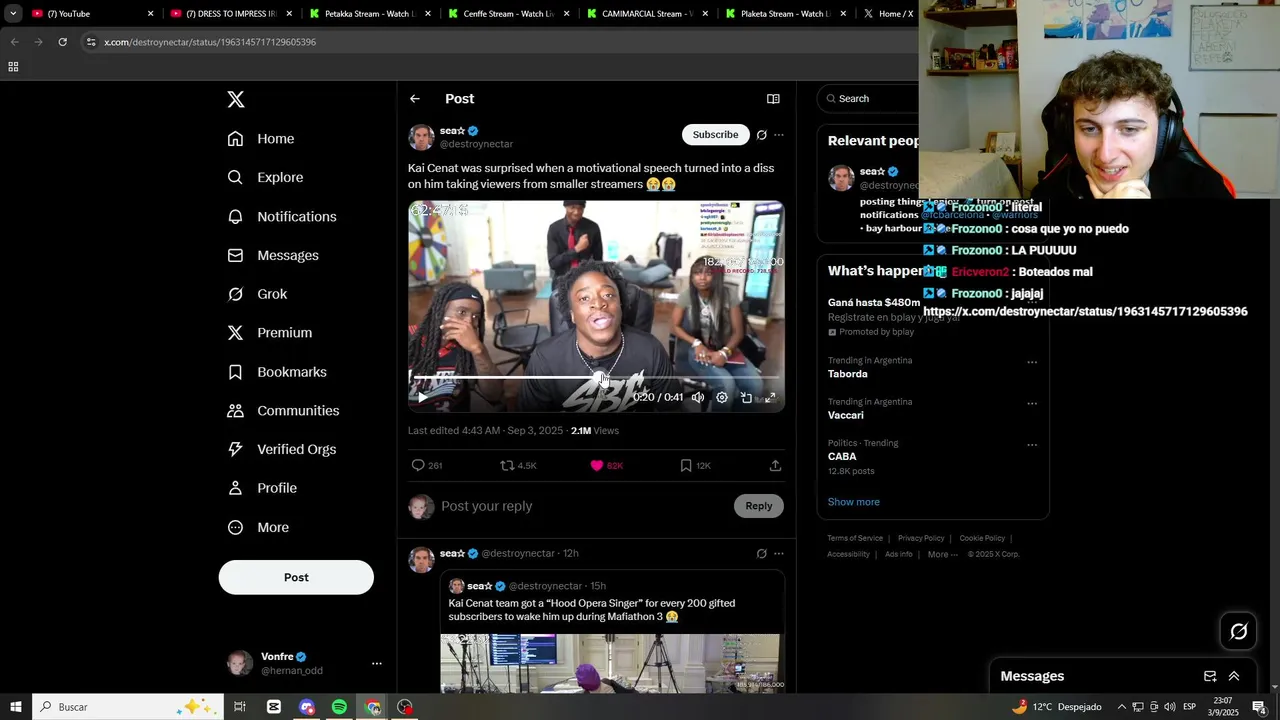The height and width of the screenshot is (720, 1280).
Task: Open Terms of Service link
Action: [x=855, y=538]
